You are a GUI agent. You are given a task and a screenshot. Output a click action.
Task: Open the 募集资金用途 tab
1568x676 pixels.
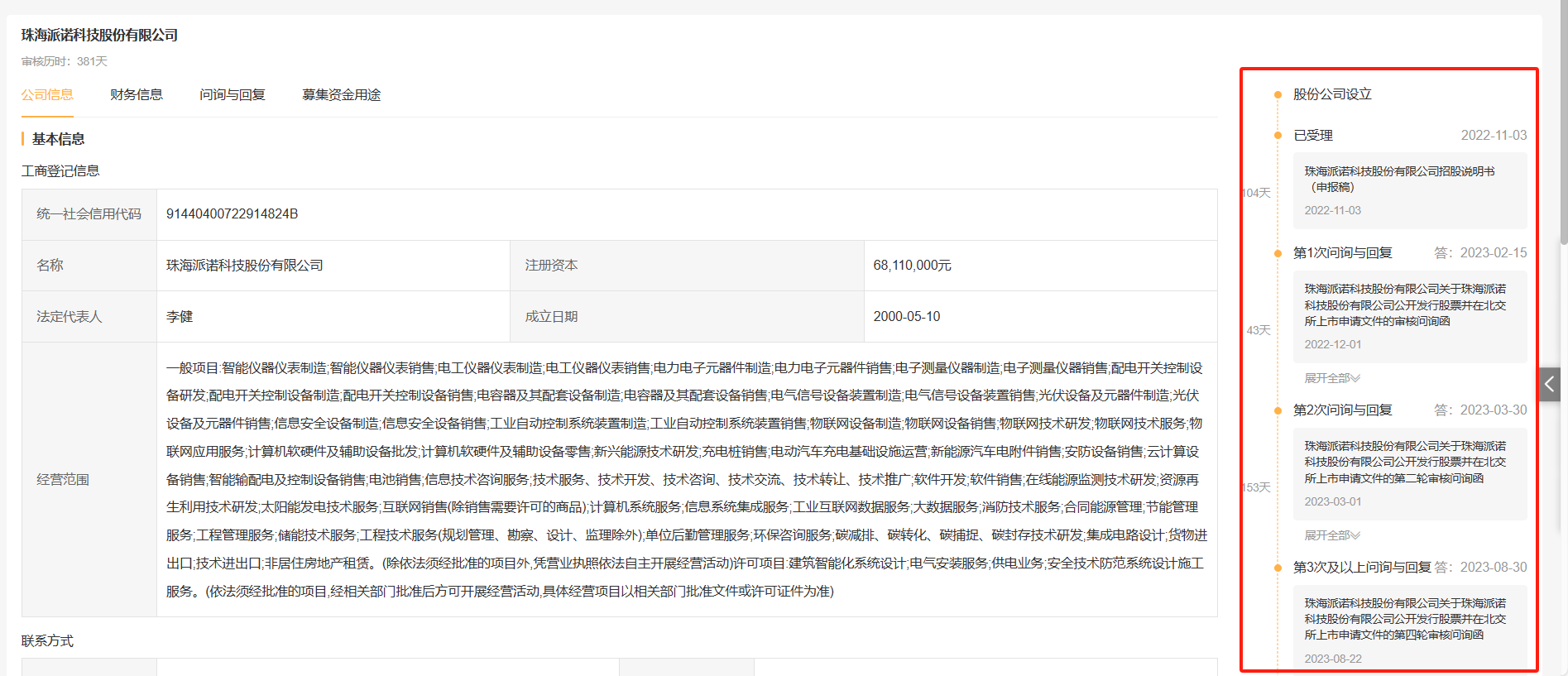coord(342,95)
